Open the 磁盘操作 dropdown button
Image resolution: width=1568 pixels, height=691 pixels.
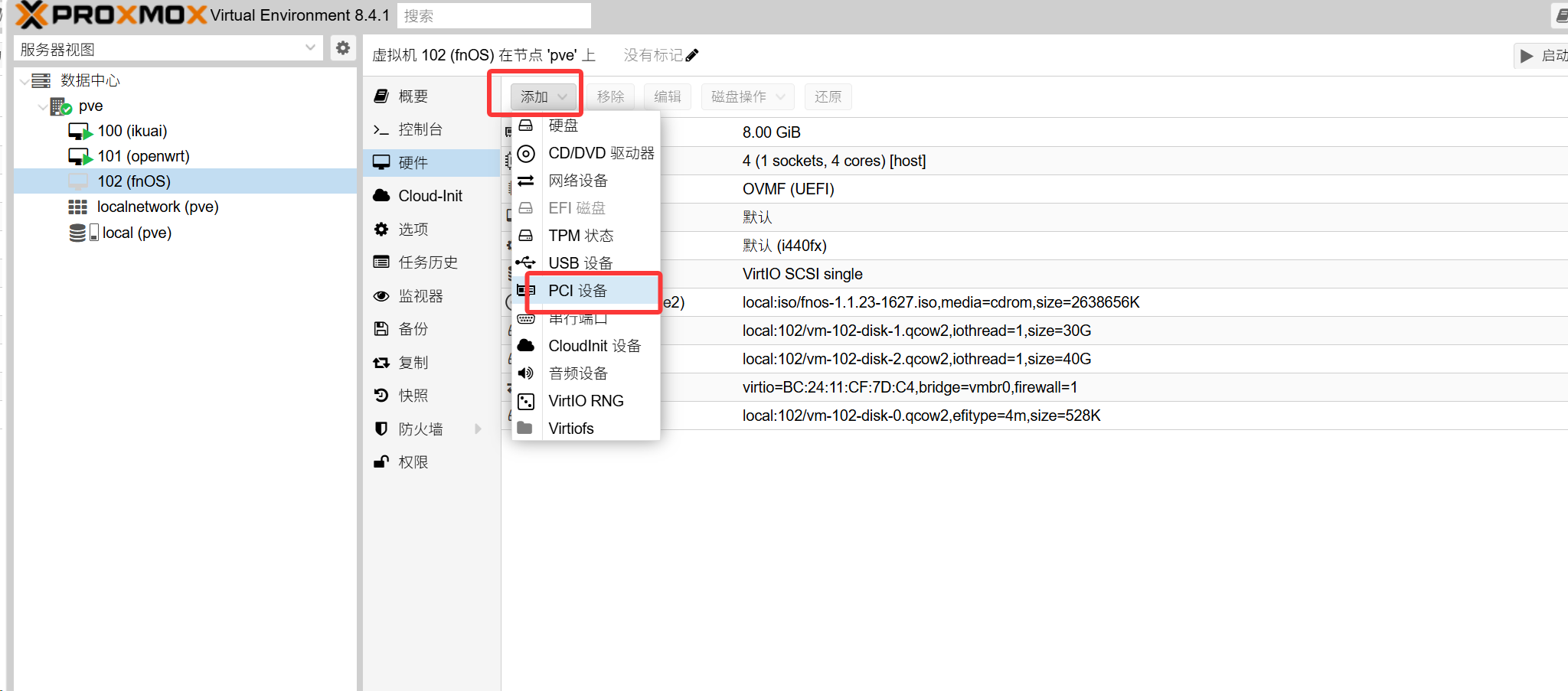pyautogui.click(x=747, y=96)
